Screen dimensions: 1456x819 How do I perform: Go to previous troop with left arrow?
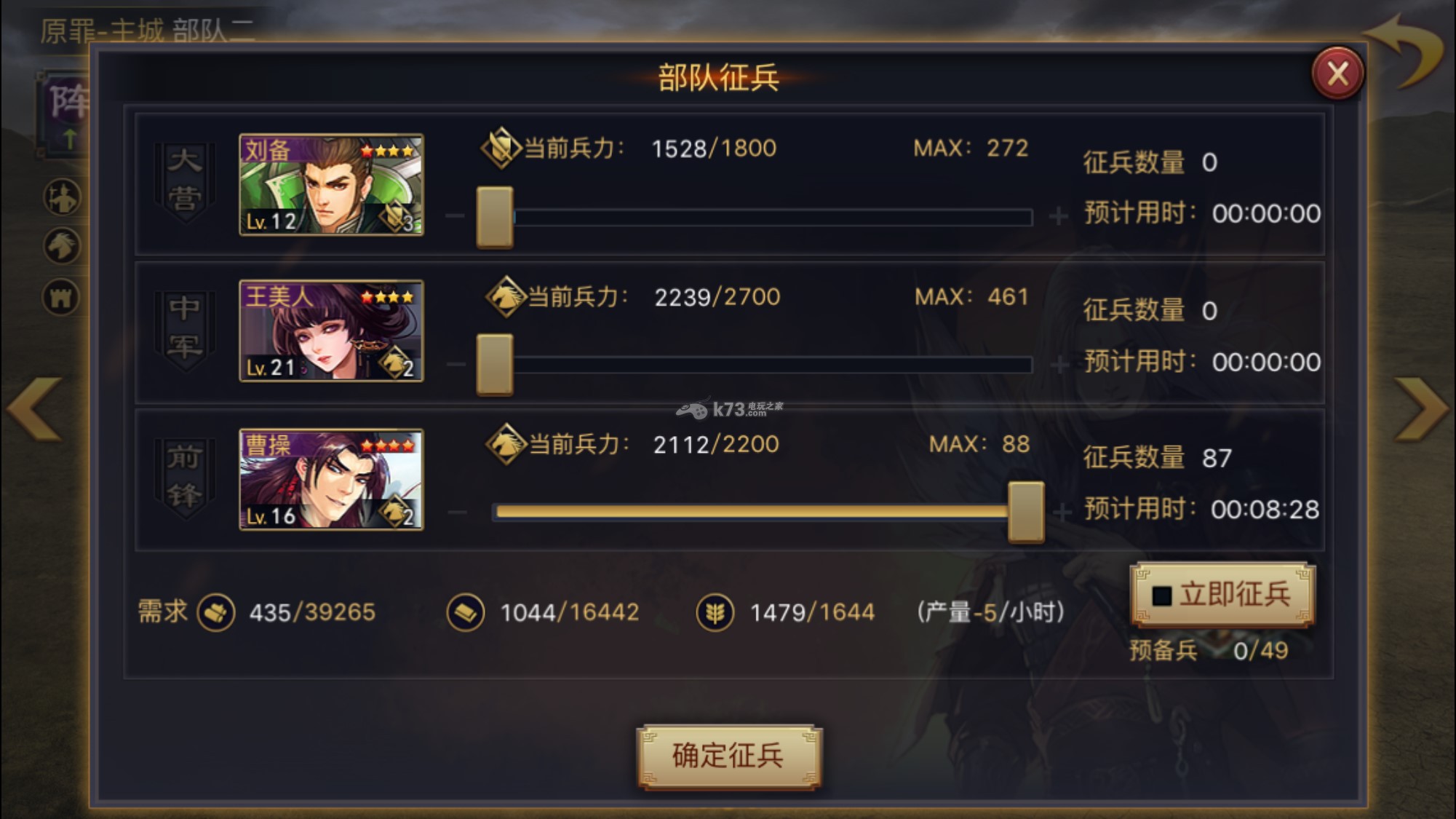35,408
